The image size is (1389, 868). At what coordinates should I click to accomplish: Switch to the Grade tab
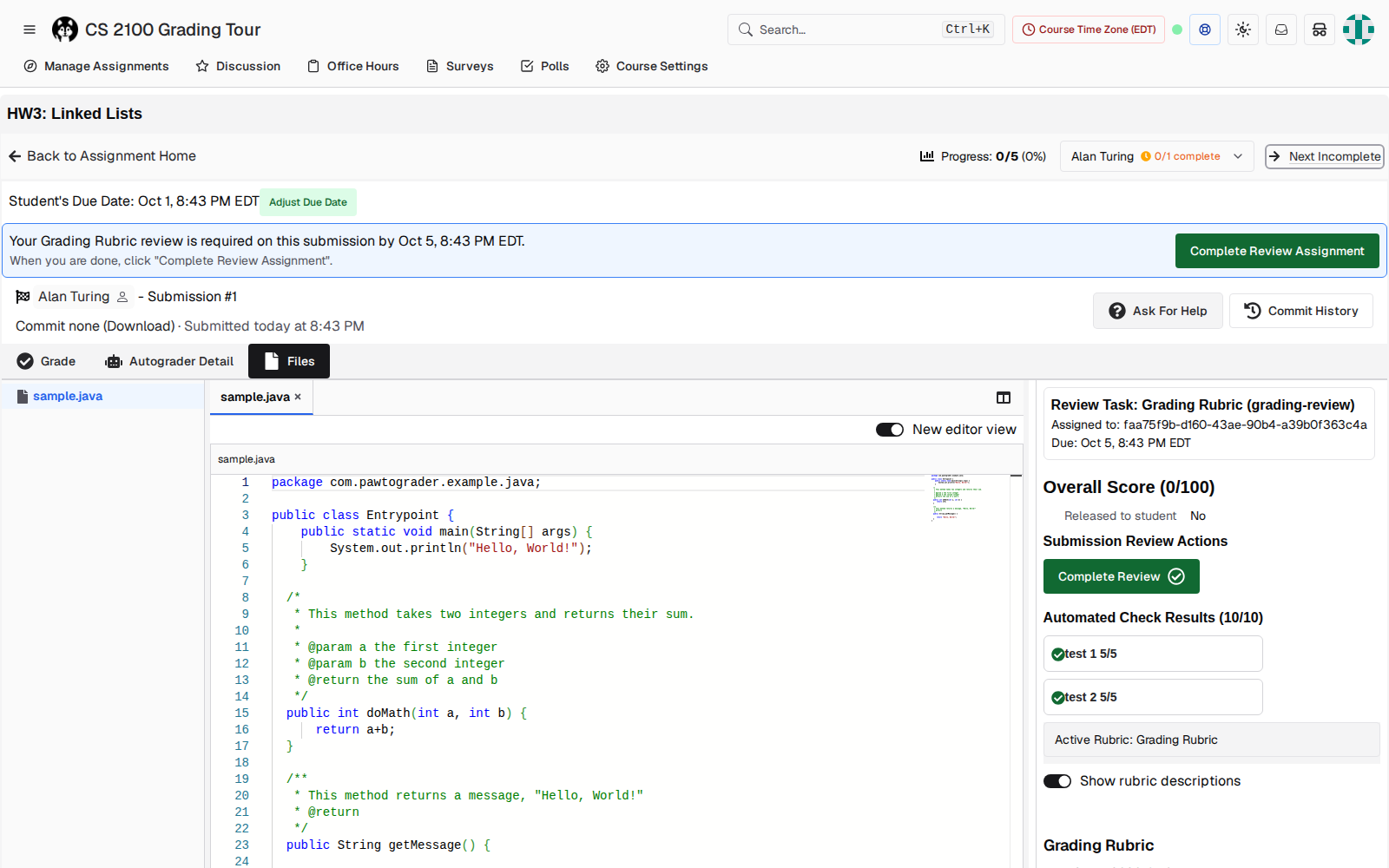pos(47,361)
